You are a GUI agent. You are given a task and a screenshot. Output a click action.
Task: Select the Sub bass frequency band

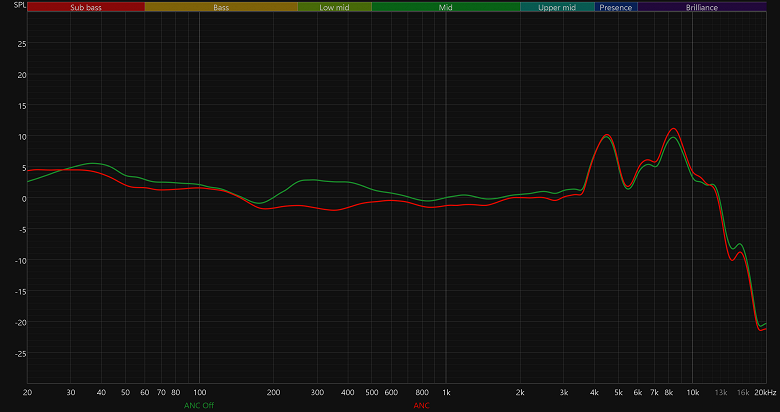pyautogui.click(x=86, y=7)
